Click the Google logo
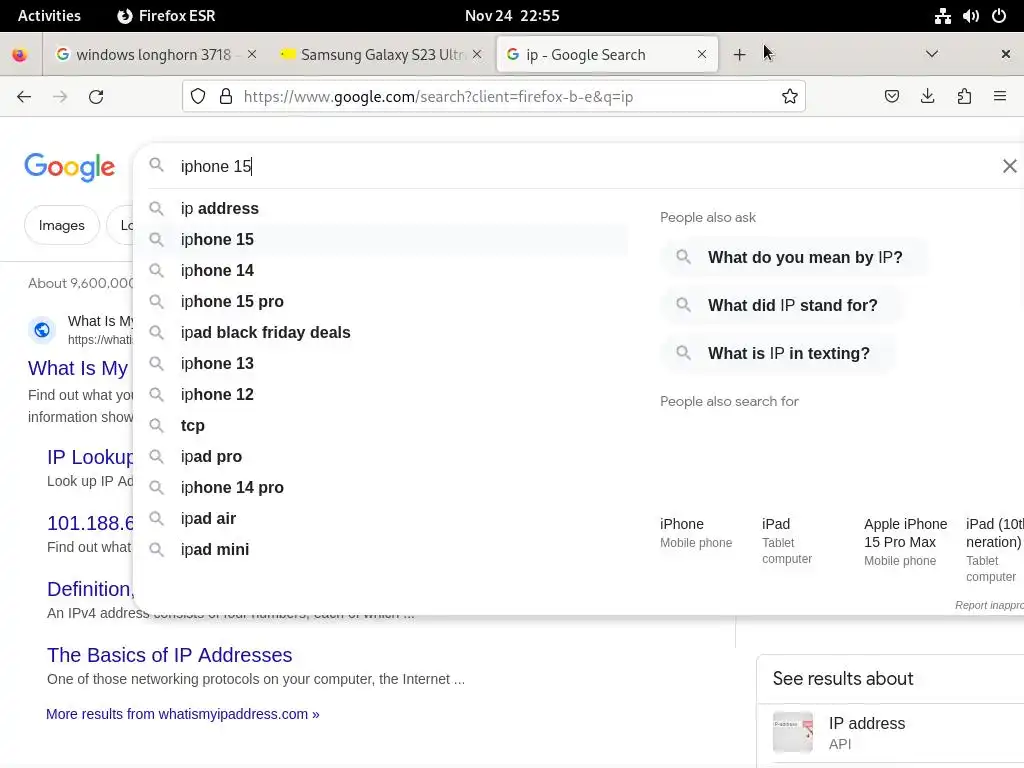 (70, 168)
